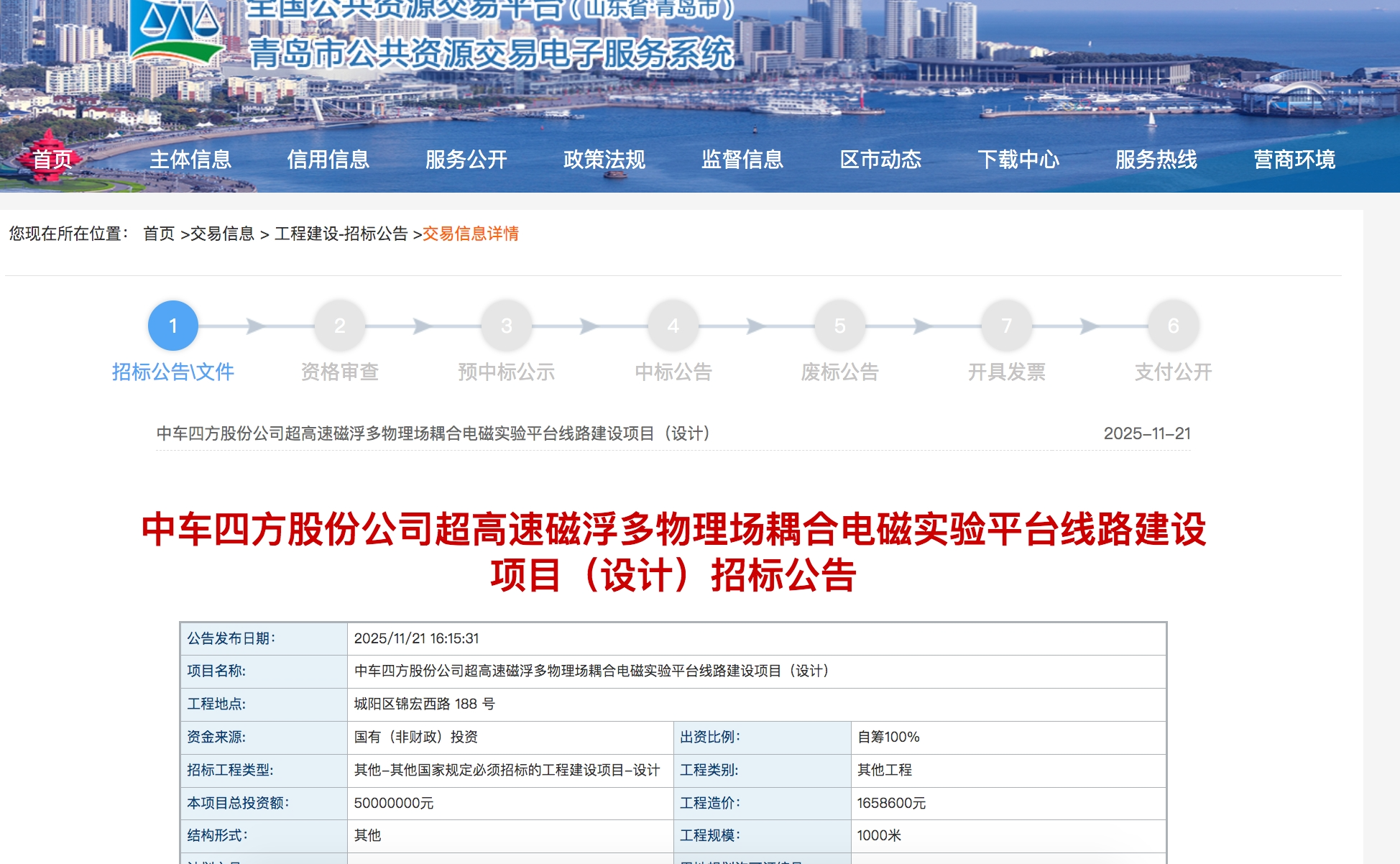Click step 3 预中标公示 circle
This screenshot has height=864, width=1400.
pos(507,325)
